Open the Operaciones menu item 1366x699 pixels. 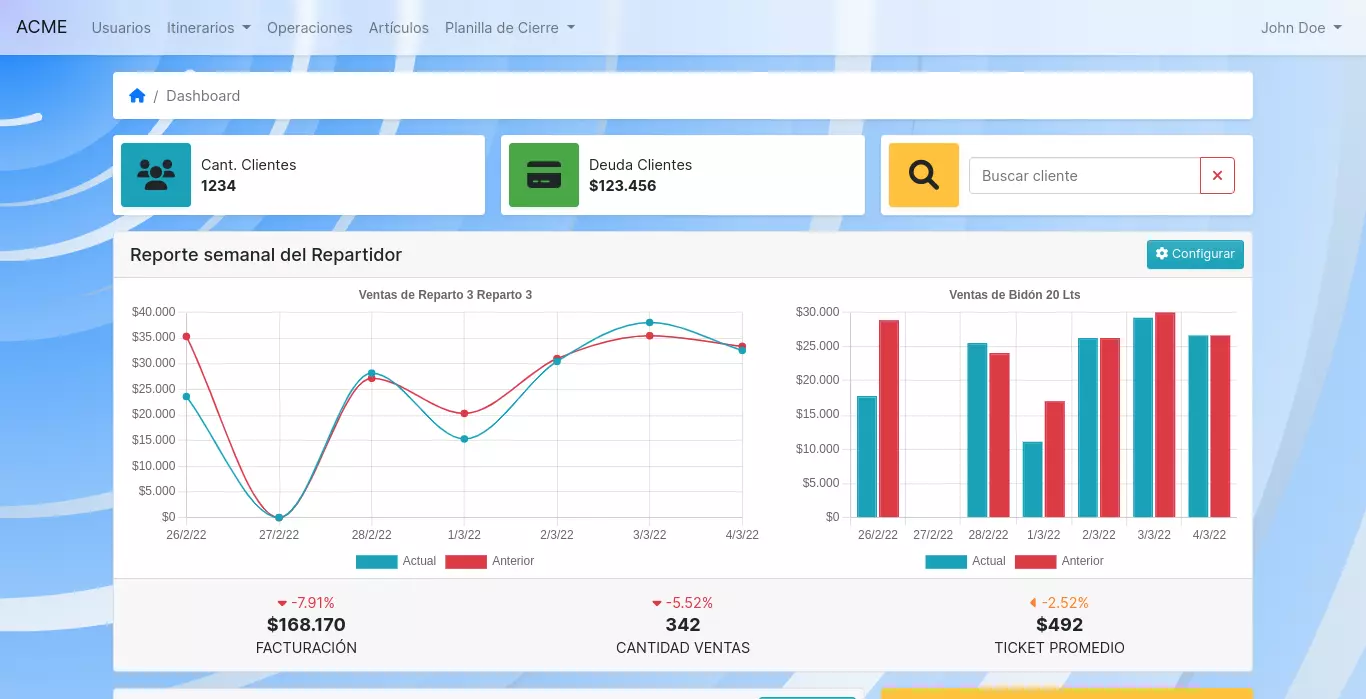click(310, 28)
